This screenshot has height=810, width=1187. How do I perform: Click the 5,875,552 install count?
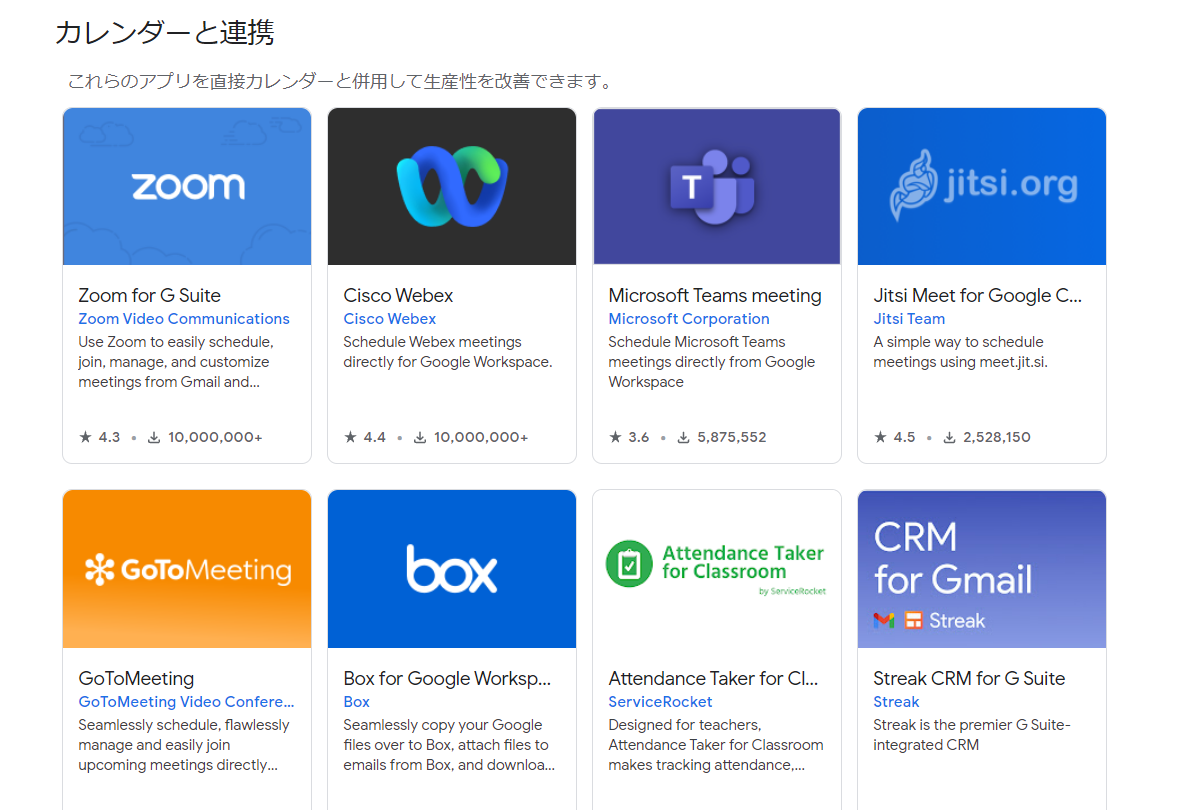click(732, 438)
